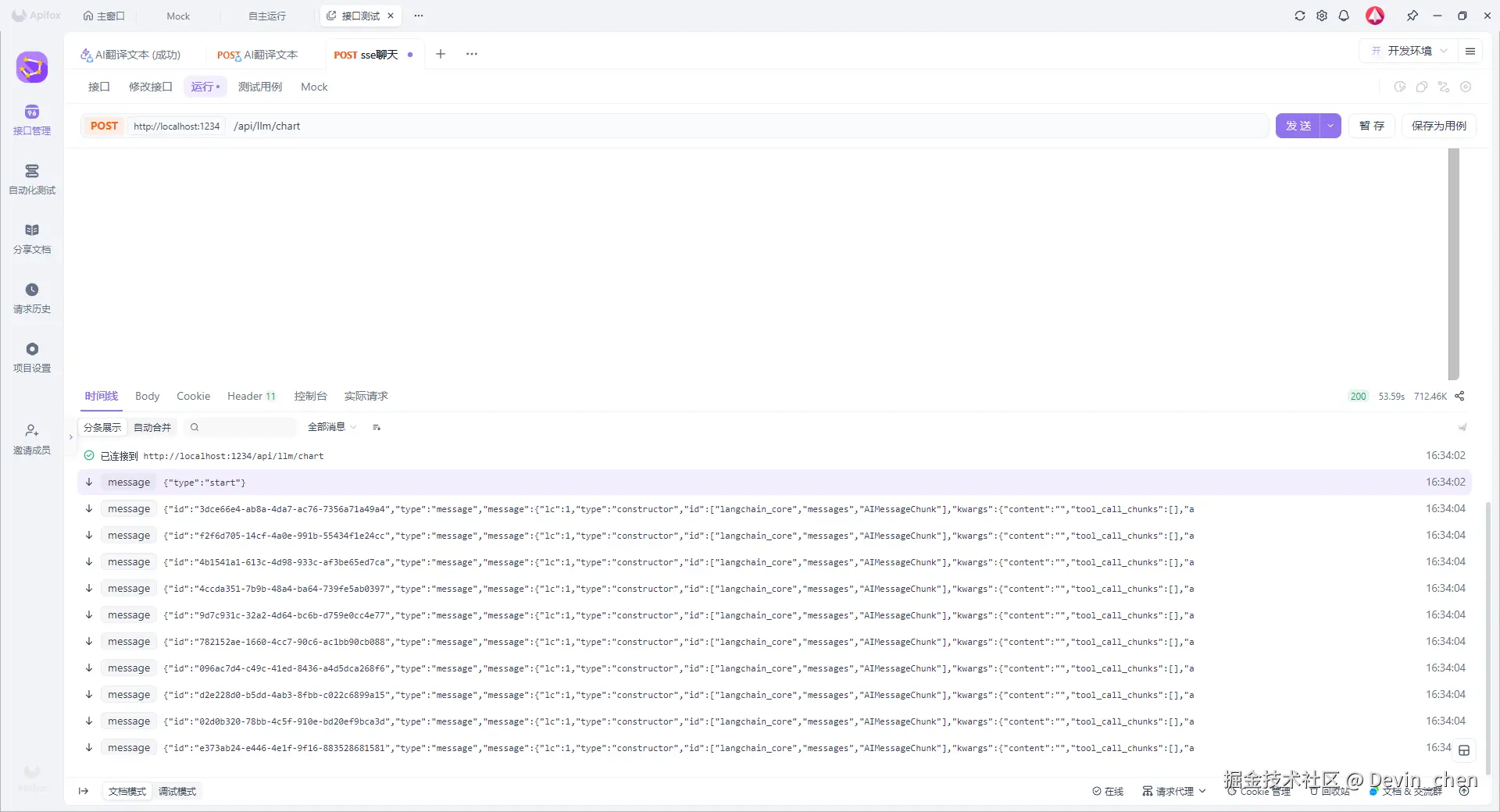Switch to the 实际请求 response tab
Screen dimensions: 1500x812
[366, 396]
